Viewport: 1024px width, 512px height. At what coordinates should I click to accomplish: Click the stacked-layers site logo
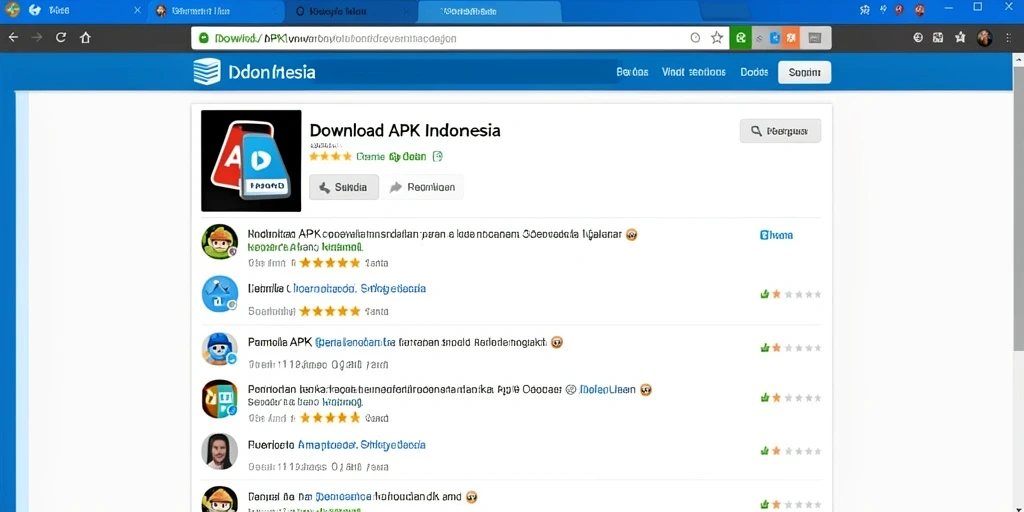207,72
